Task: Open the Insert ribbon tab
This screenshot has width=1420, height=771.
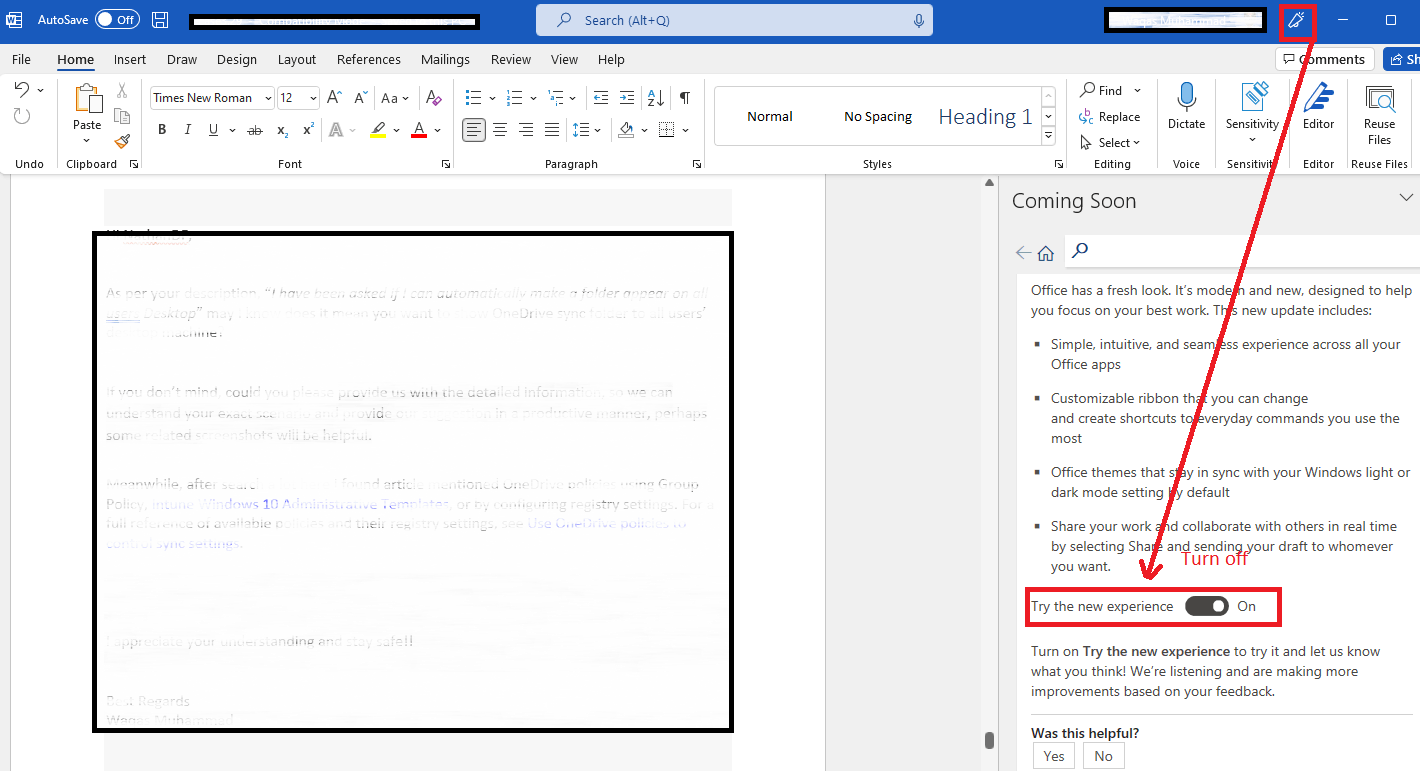Action: tap(130, 59)
